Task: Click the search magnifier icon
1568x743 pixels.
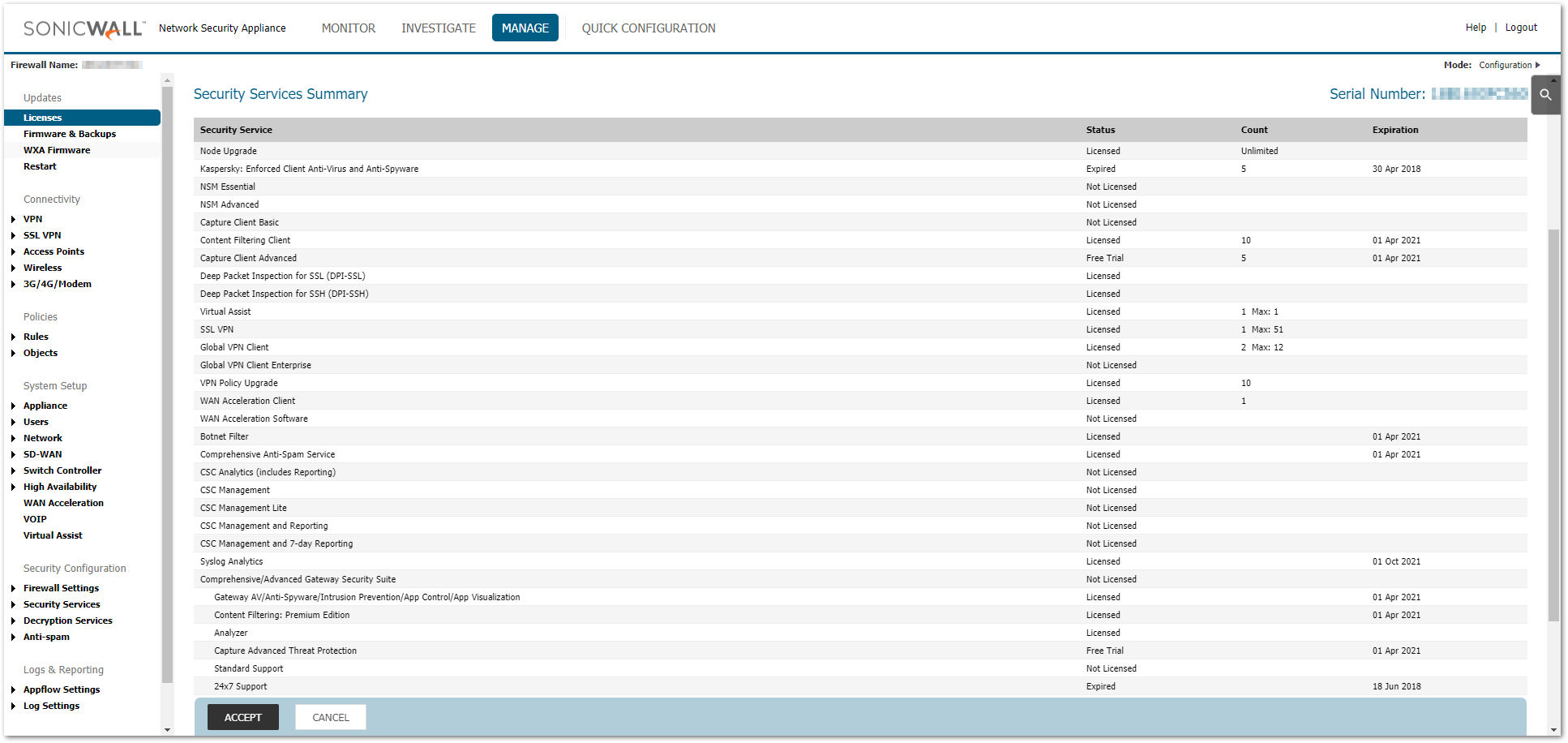Action: [x=1545, y=95]
